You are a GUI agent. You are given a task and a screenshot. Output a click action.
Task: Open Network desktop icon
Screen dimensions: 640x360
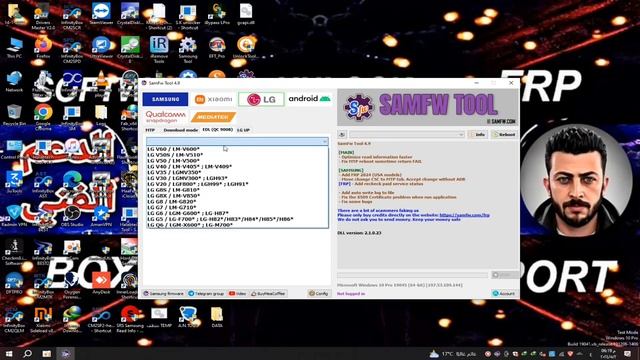point(14,82)
